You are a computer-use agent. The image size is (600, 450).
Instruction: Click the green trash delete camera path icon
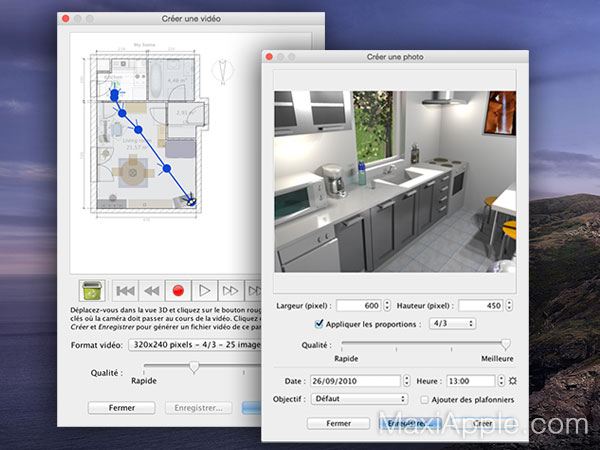93,290
